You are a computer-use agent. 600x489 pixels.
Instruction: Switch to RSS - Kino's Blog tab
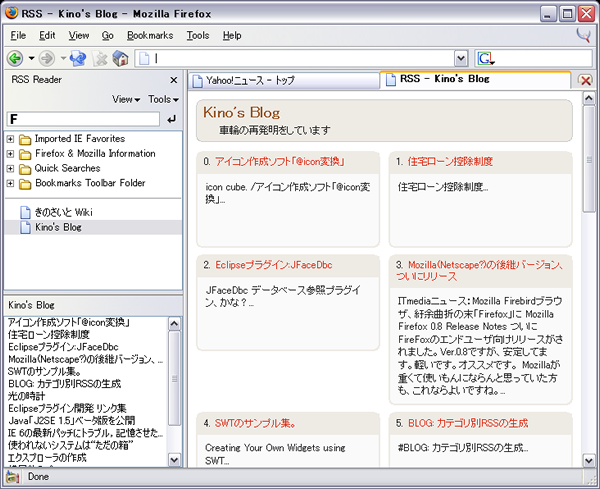point(475,80)
